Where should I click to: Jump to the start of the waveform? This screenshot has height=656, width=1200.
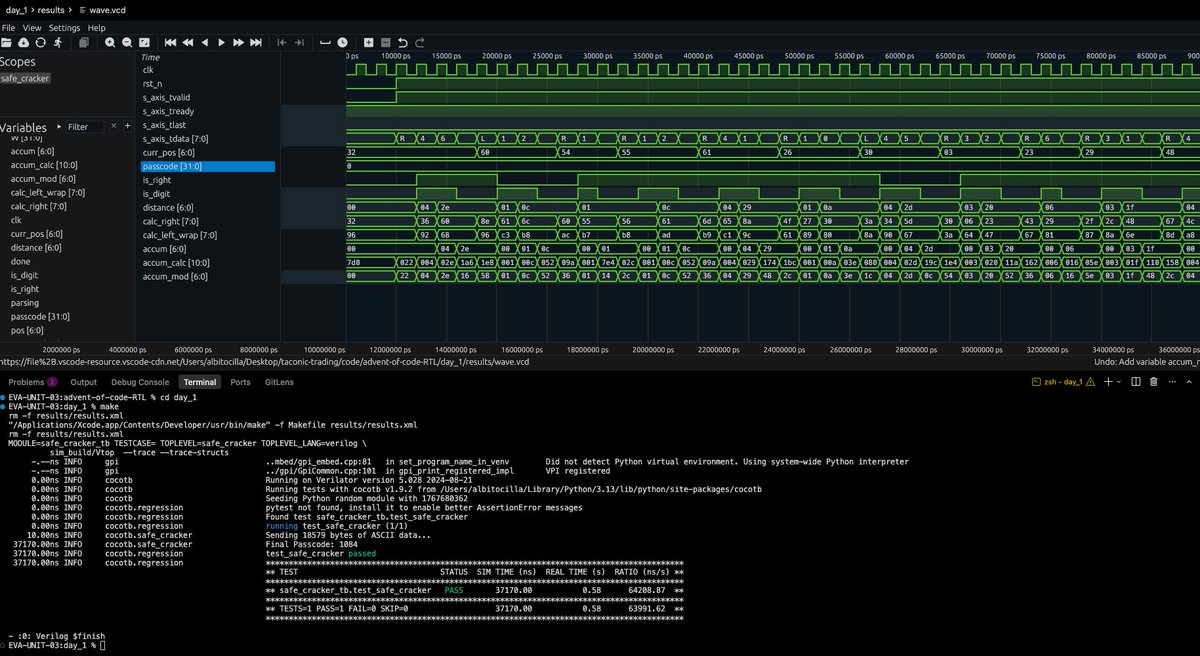pos(170,43)
